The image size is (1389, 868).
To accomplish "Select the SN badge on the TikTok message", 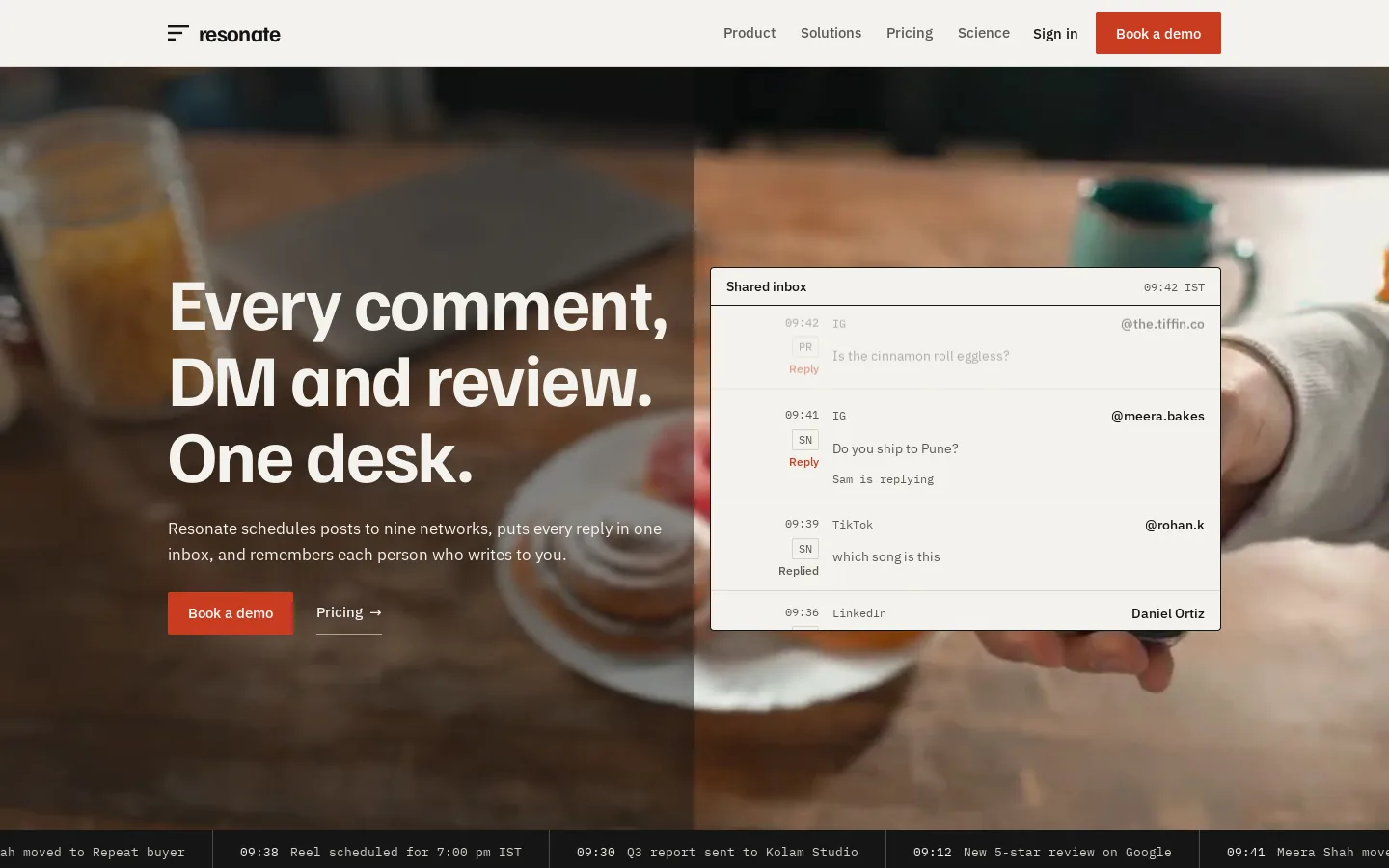I will [805, 549].
